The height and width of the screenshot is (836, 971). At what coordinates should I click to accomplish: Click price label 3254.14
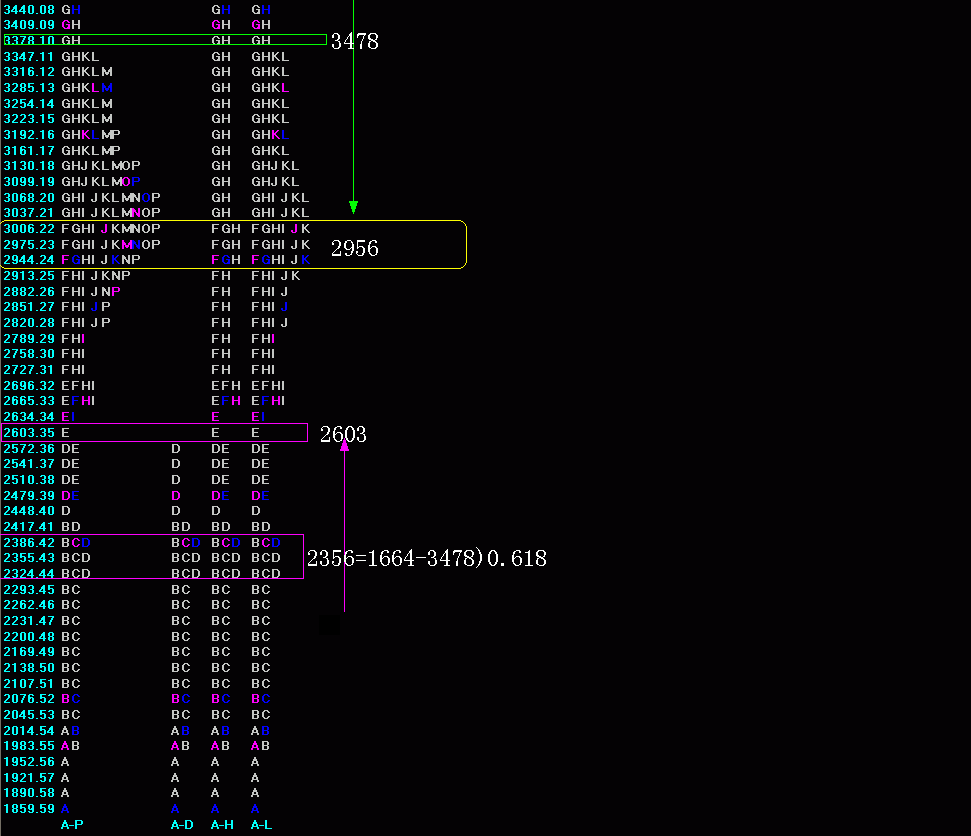[x=29, y=104]
